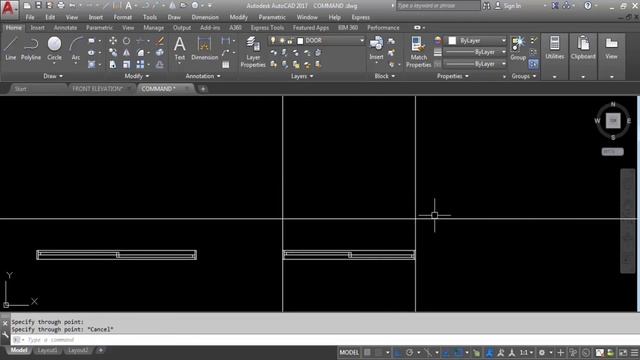Screen dimensions: 640x360
Task: Toggle ortho mode in status bar
Action: pos(398,353)
